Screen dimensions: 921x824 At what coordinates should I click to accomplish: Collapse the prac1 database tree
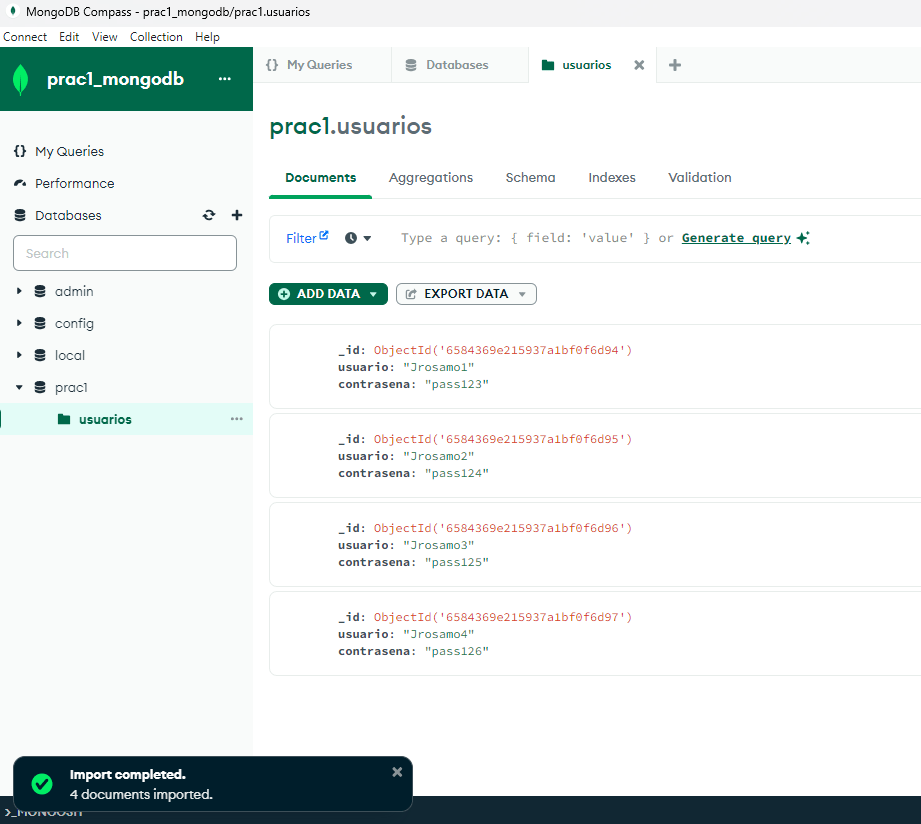19,387
